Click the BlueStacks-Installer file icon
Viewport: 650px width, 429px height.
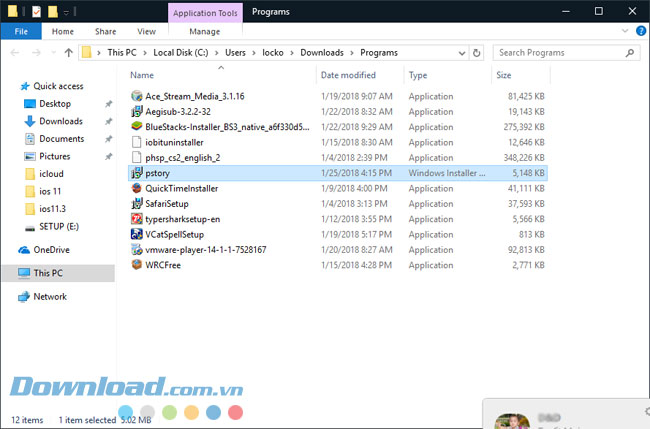coord(137,127)
